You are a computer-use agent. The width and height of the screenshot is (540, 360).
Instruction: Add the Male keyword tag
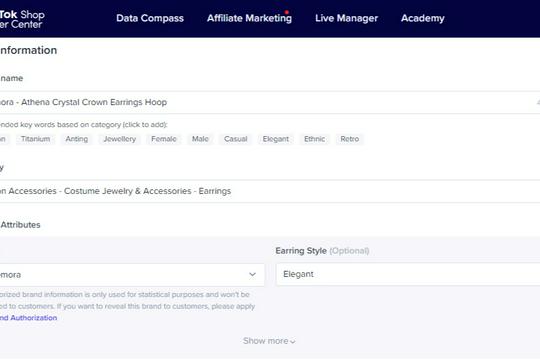(200, 139)
